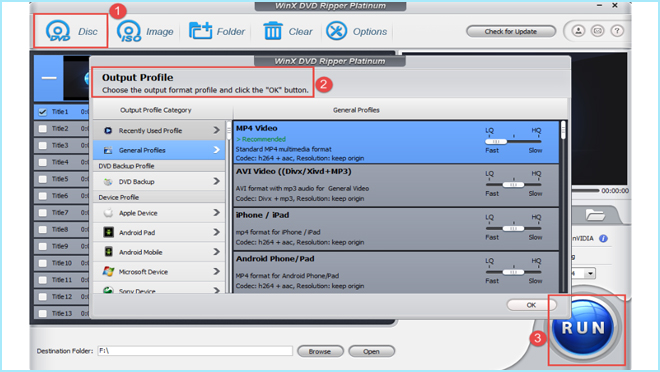Click the Sony Device icon
This screenshot has width=660, height=372.
tap(108, 290)
